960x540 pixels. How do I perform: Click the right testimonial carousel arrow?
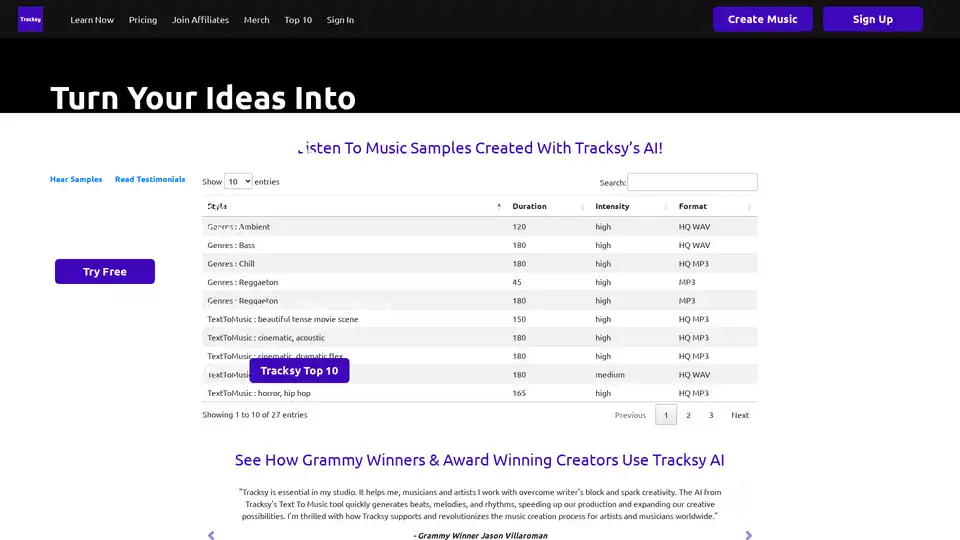pos(748,535)
